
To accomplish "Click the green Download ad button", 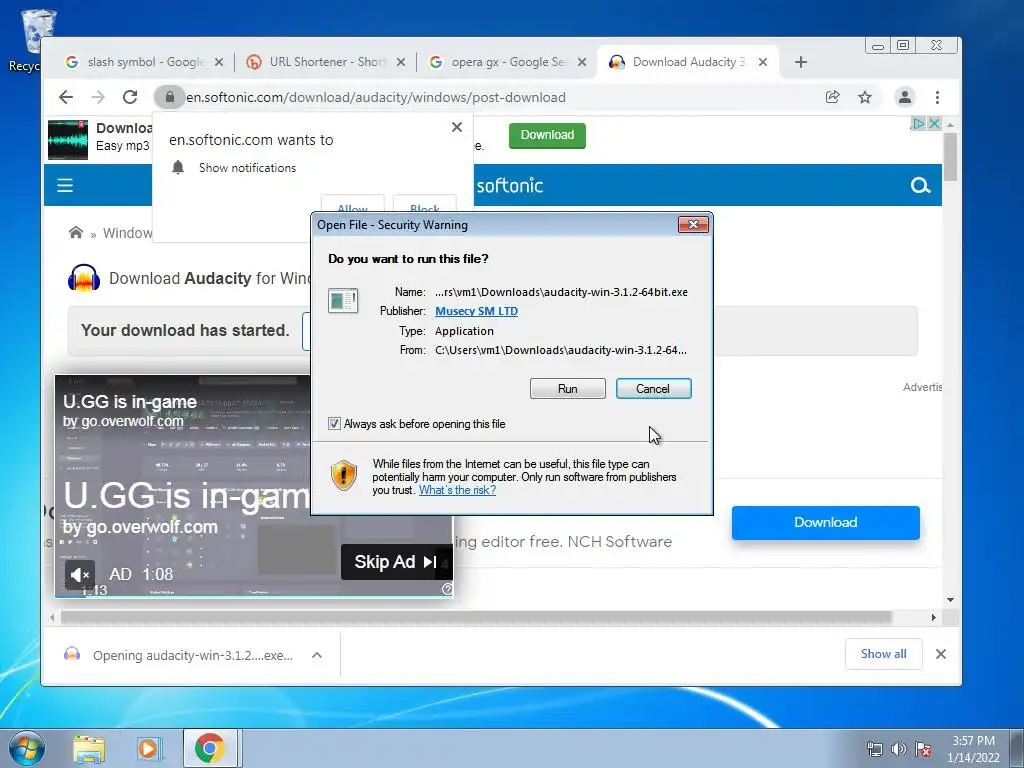I will tap(547, 135).
